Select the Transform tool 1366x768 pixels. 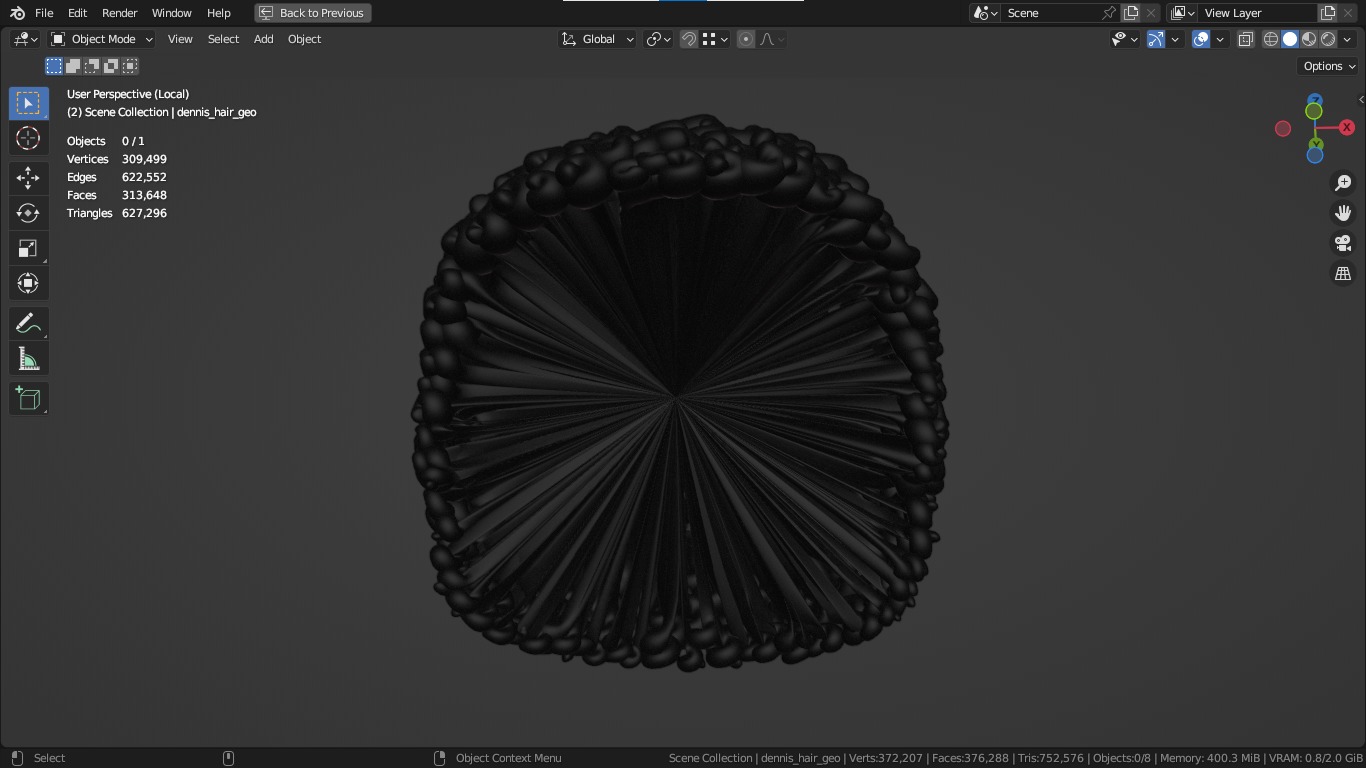(28, 283)
